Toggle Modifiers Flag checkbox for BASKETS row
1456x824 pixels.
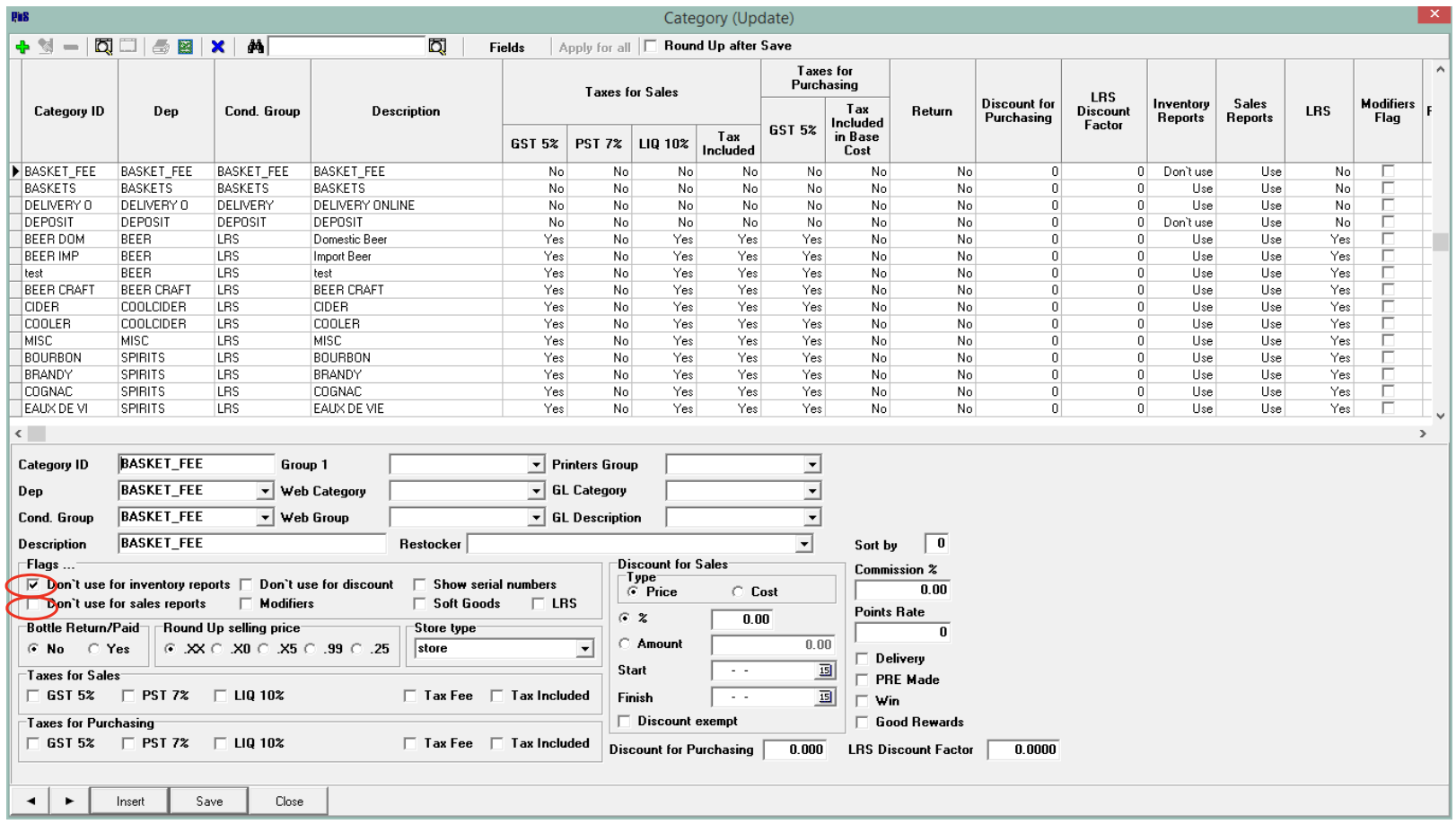1388,188
